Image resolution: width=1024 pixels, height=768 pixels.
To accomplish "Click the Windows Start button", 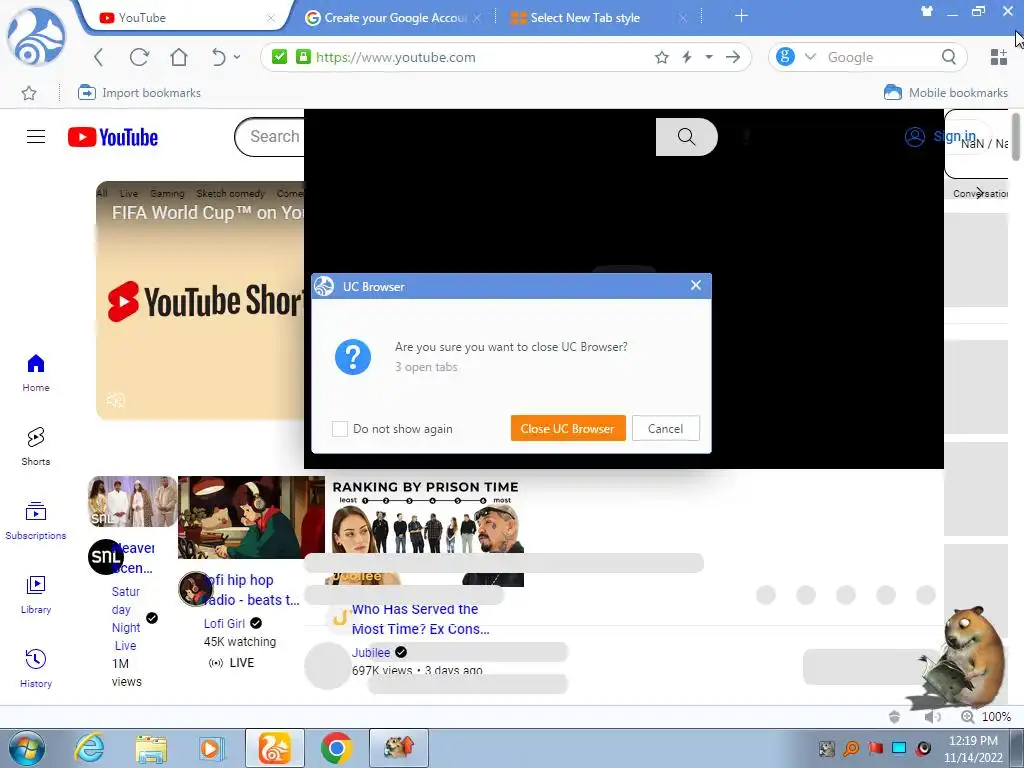I will 27,748.
